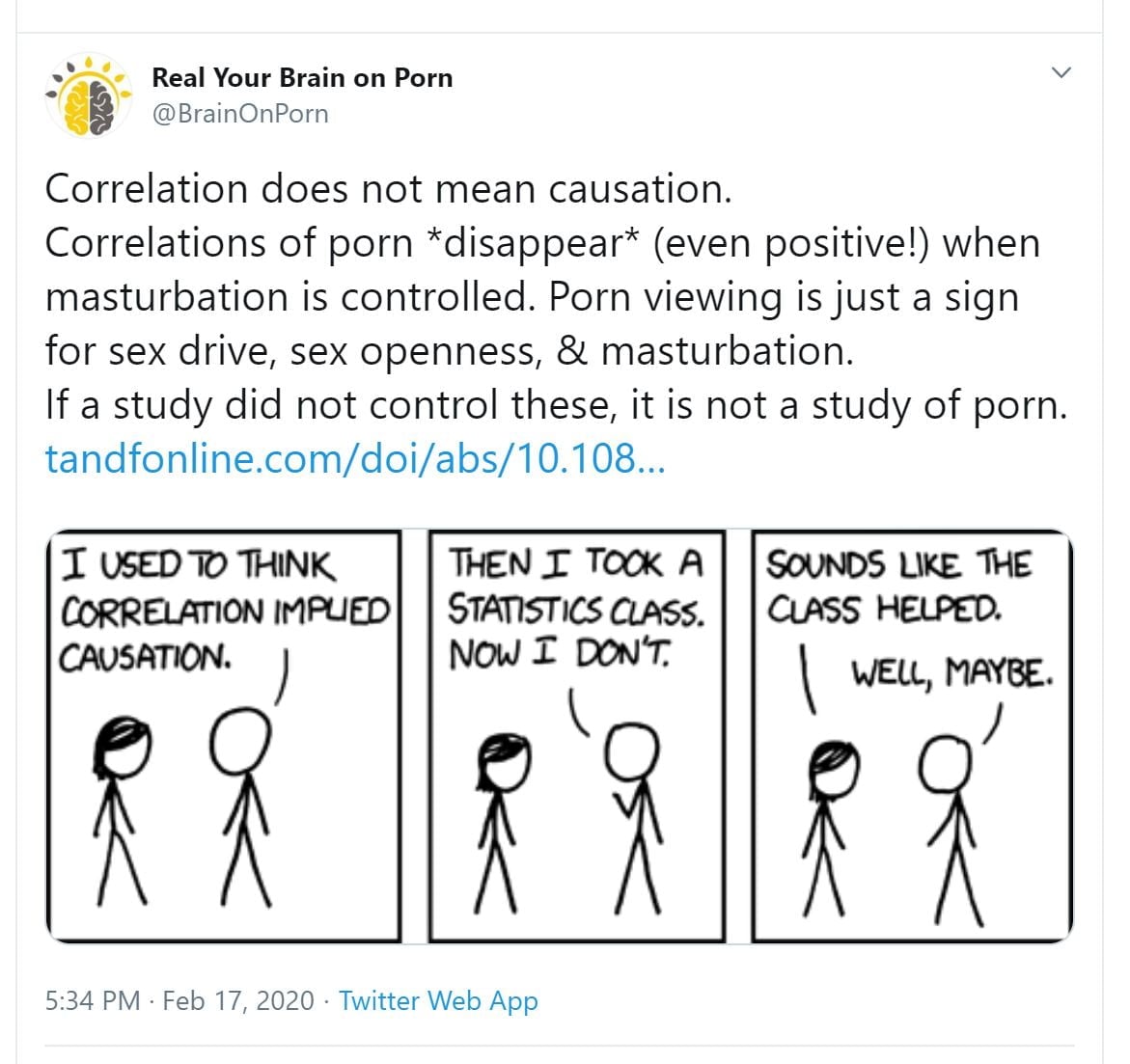Open the first comic panel image
Screen dimensions: 1130x1064
pos(224,736)
